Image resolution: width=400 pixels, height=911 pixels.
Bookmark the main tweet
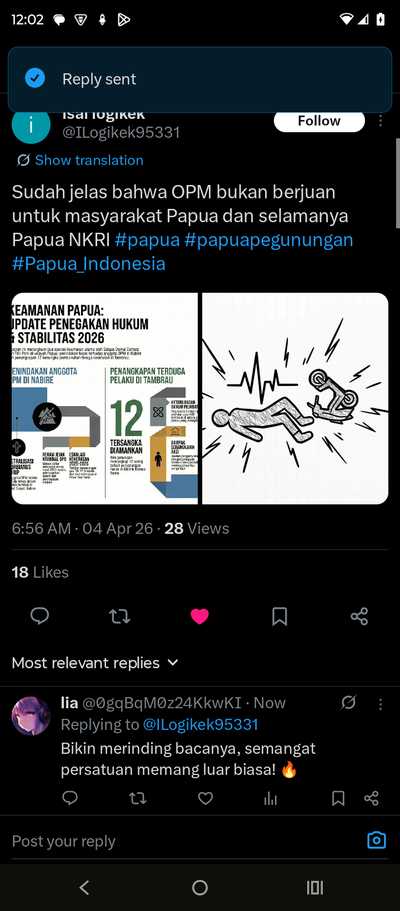280,616
